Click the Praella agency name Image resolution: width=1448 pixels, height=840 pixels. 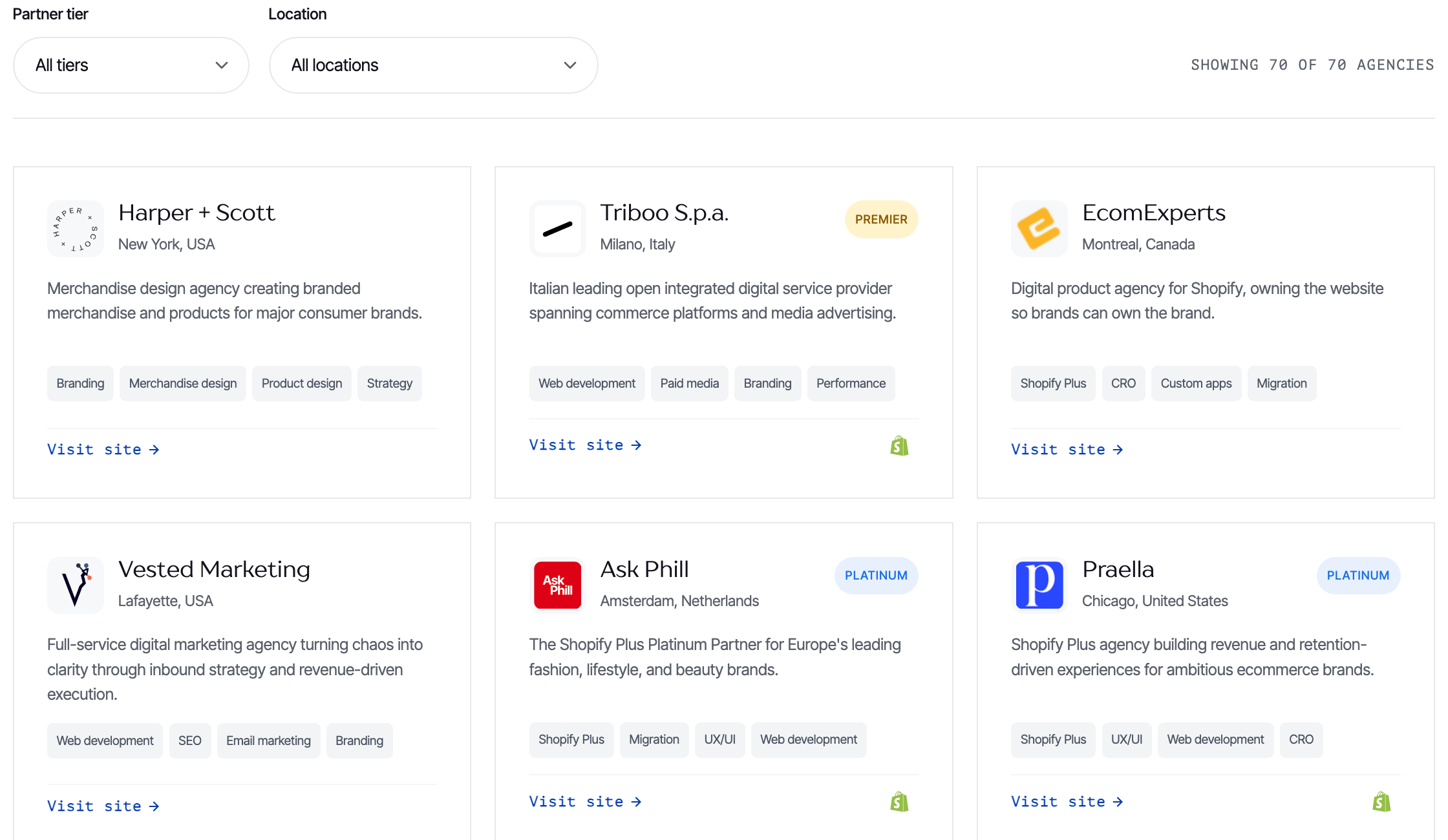click(1118, 570)
